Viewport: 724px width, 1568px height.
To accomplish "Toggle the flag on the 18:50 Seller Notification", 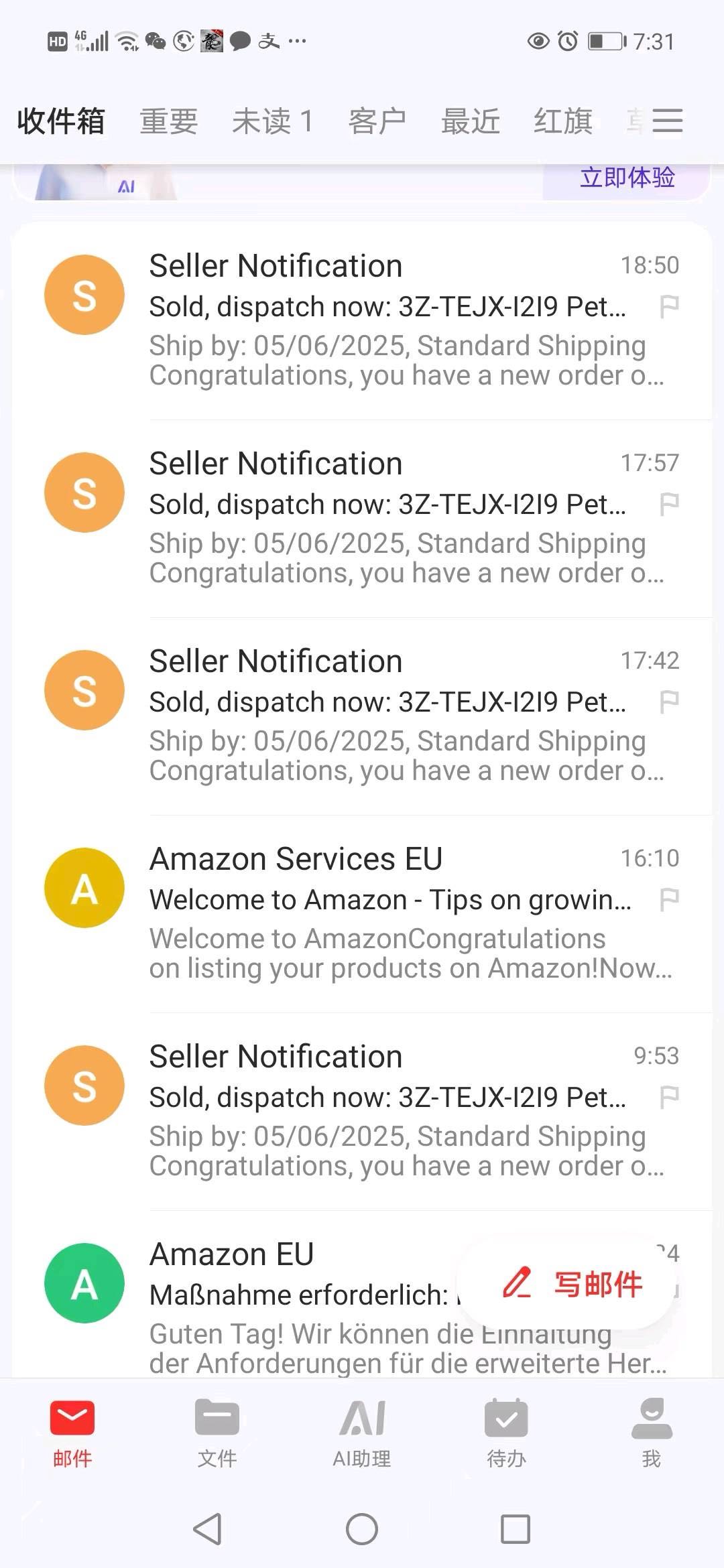I will [670, 306].
